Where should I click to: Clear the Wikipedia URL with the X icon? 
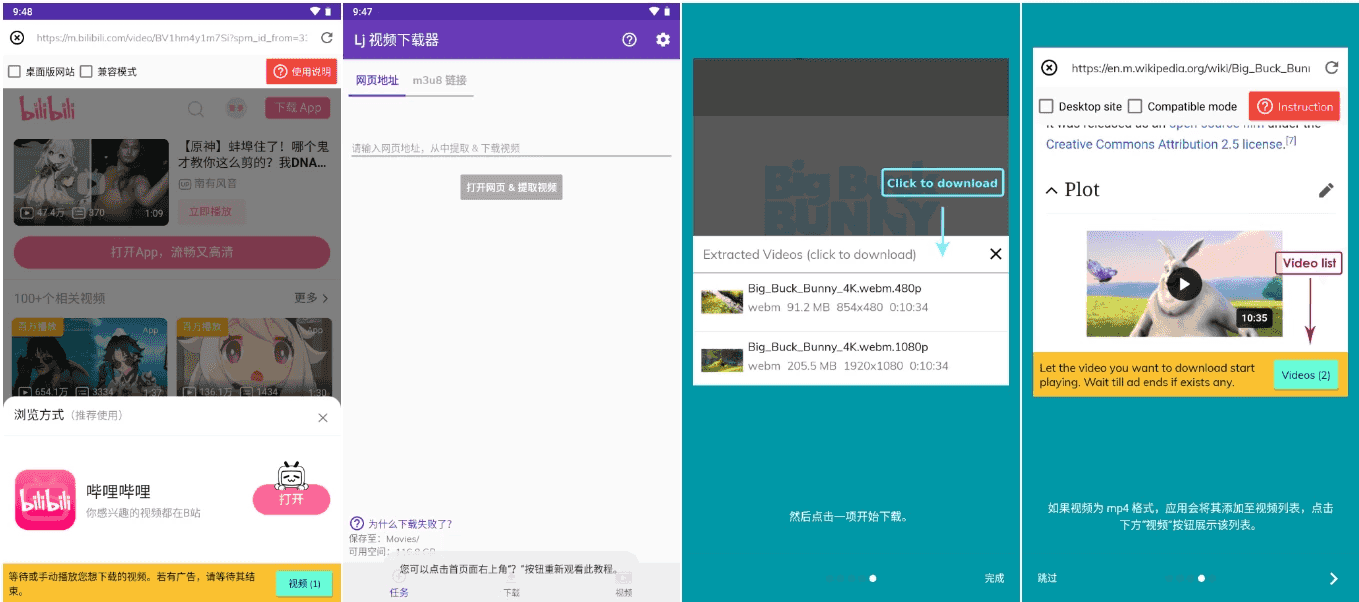click(1049, 68)
